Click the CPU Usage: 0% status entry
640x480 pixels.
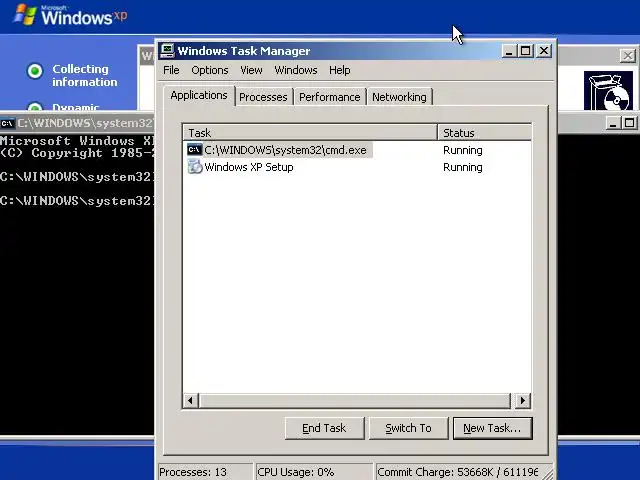pyautogui.click(x=314, y=472)
